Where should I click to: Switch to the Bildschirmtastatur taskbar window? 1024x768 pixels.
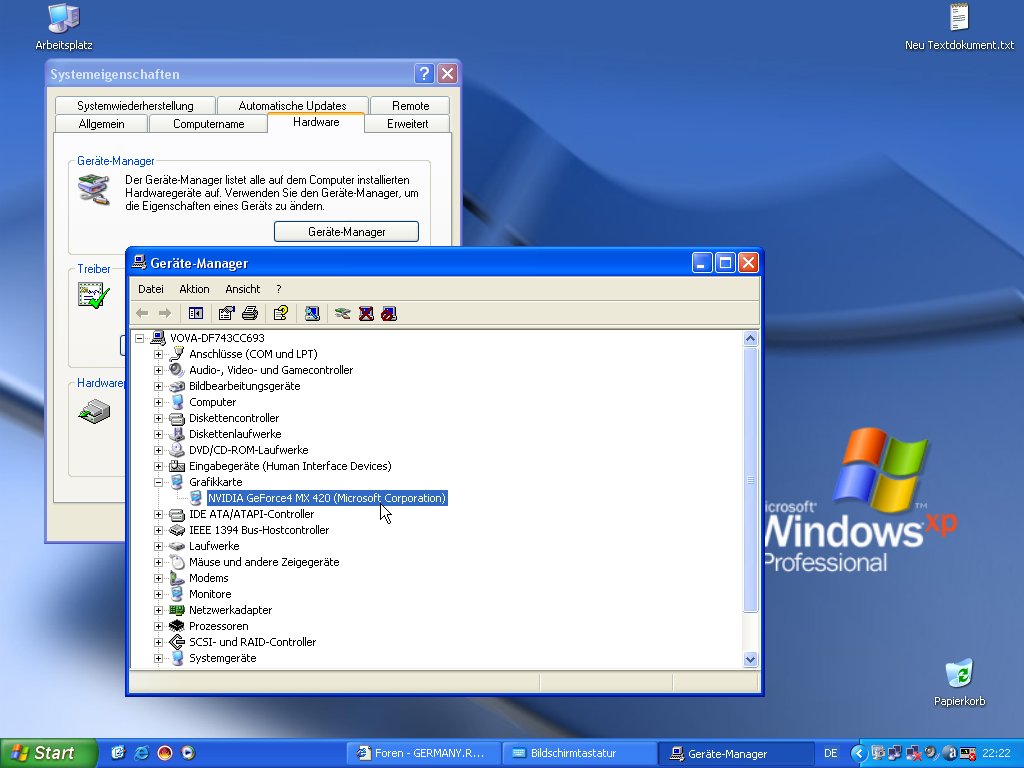[x=579, y=753]
